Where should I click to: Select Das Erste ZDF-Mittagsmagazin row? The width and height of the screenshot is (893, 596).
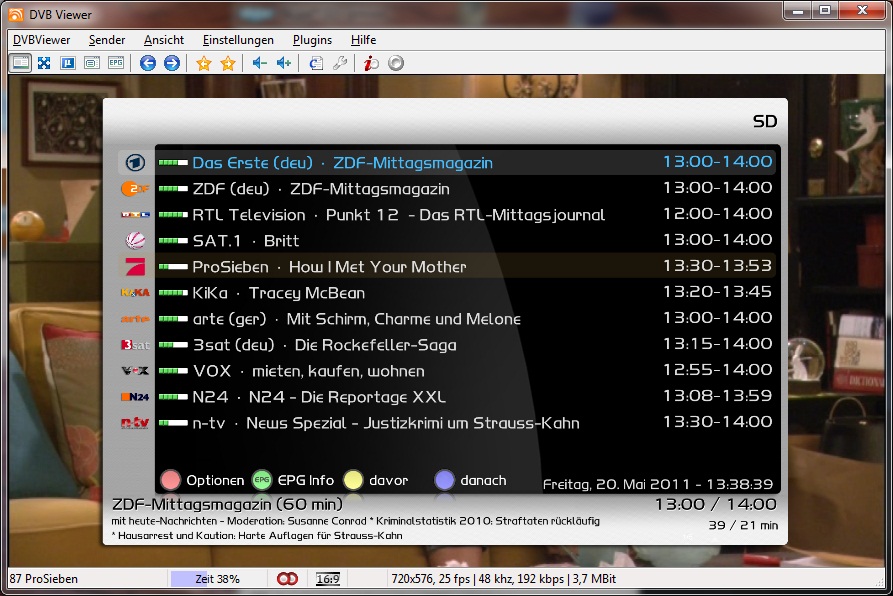pos(466,163)
